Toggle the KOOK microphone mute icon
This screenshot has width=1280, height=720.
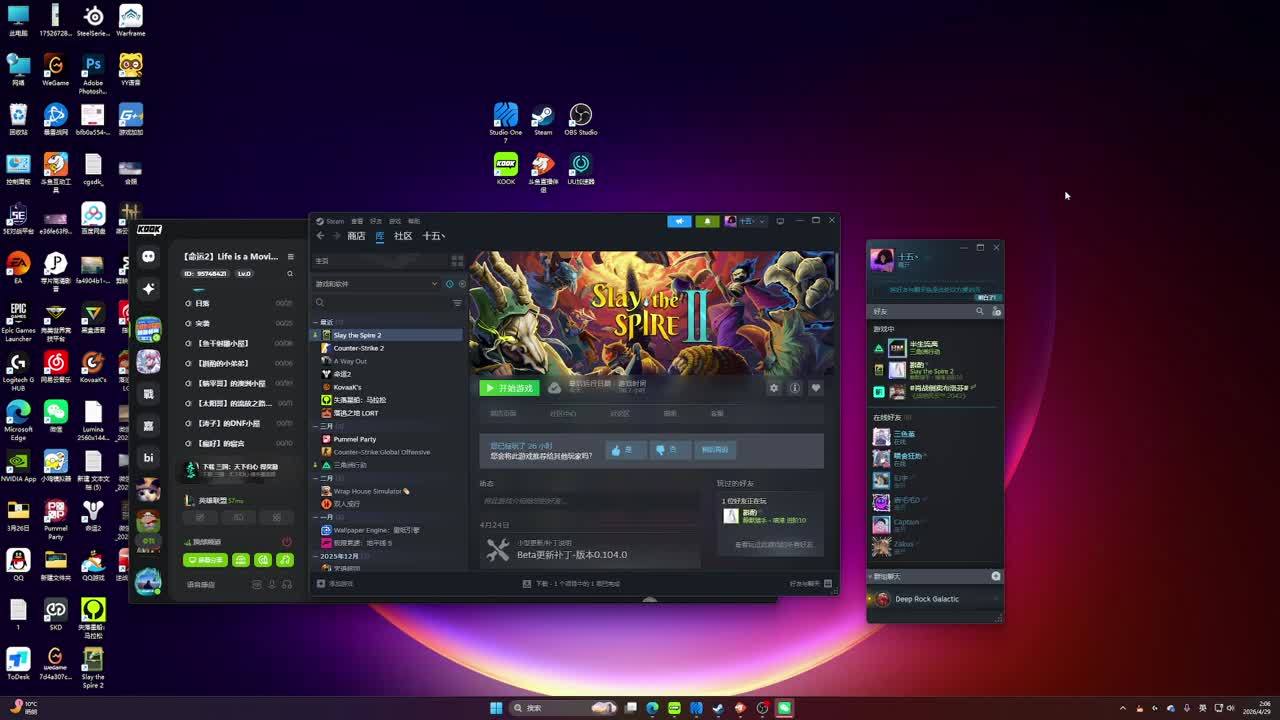[x=271, y=585]
